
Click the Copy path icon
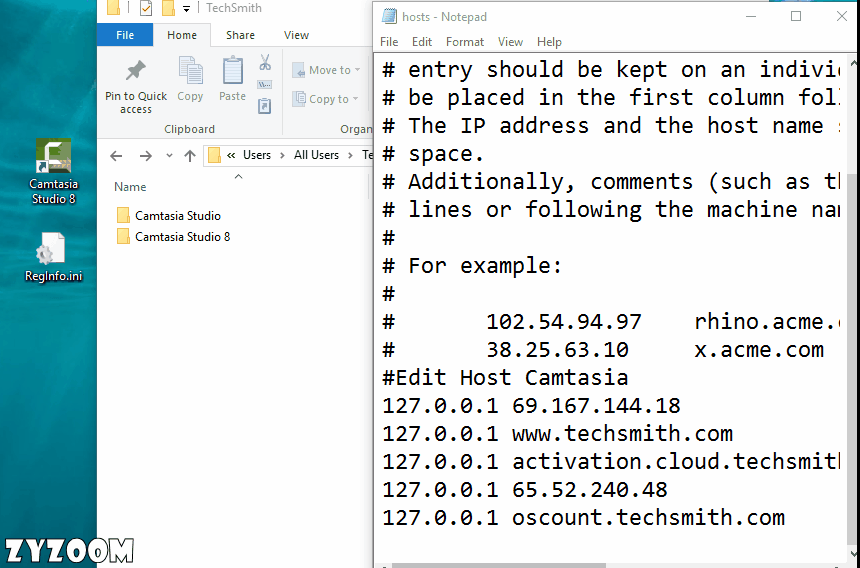coord(264,84)
